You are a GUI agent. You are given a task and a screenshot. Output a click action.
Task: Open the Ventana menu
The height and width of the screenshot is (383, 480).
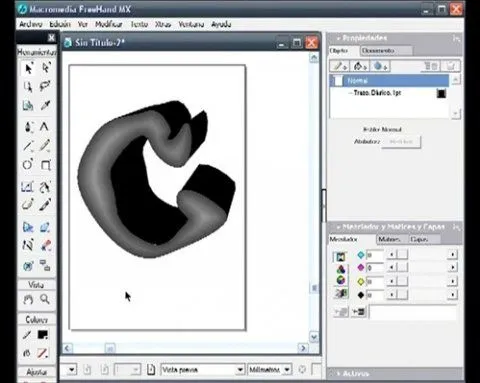click(191, 24)
